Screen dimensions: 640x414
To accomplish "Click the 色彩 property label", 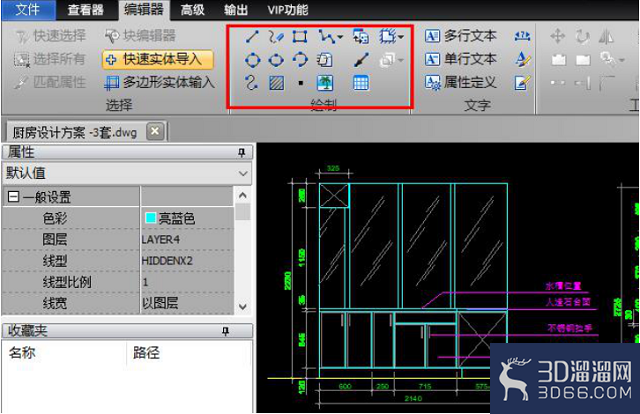I will click(x=55, y=218).
